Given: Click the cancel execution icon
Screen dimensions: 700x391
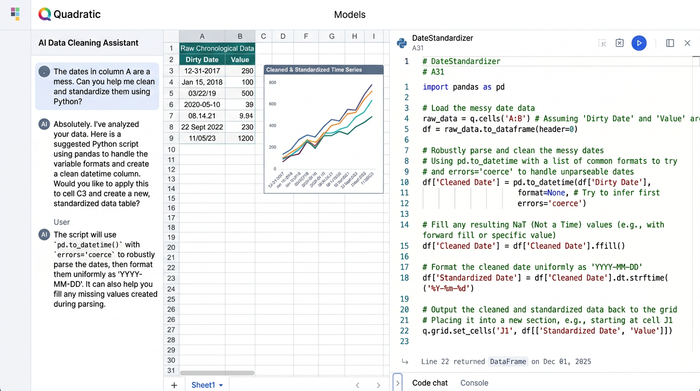Looking at the screenshot, I should coord(620,43).
